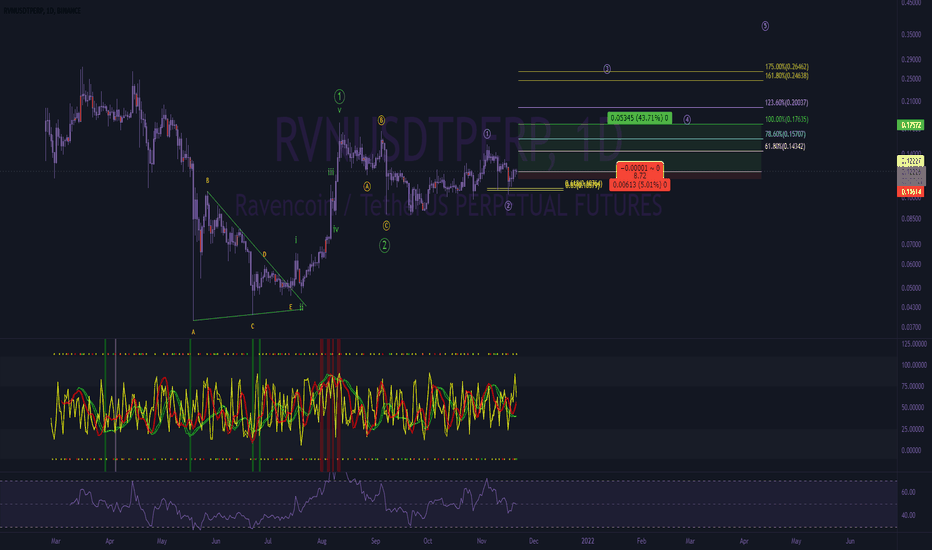Click the 0.35000 price axis value
Viewport: 932px width, 550px height.
(911, 34)
